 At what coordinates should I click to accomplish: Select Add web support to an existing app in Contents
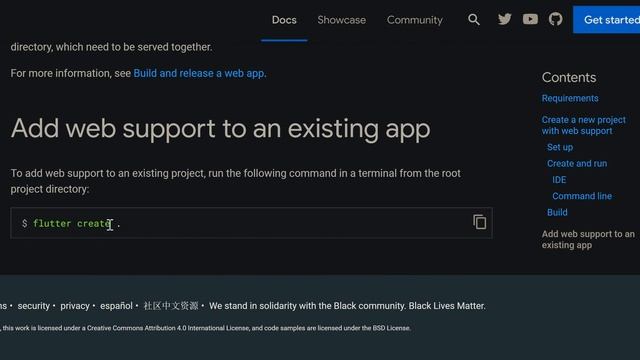point(588,240)
